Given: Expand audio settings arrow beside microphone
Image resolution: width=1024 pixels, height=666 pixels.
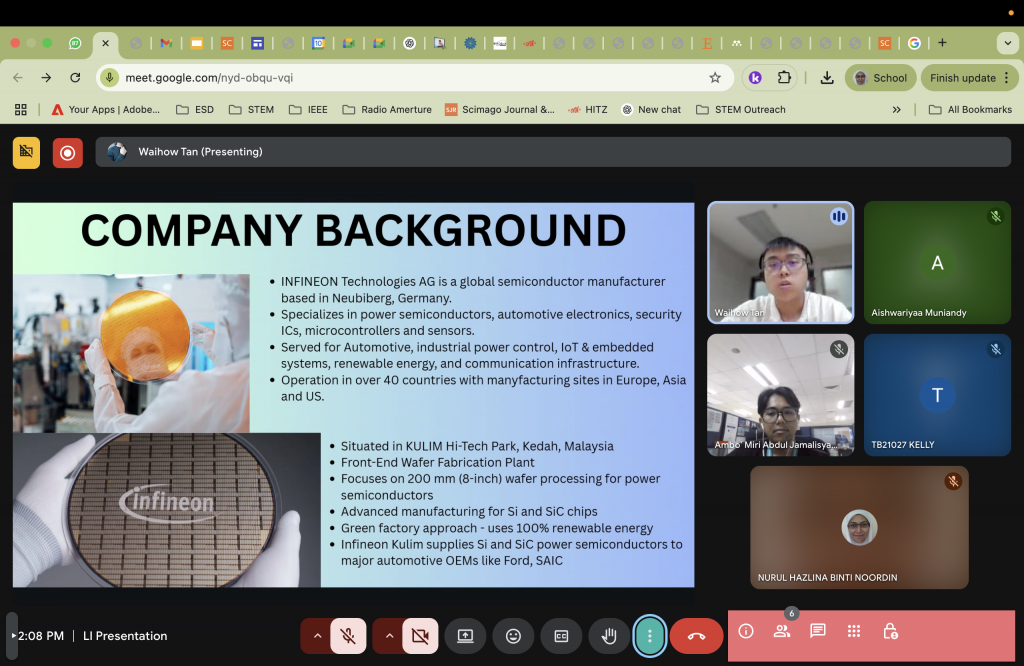Looking at the screenshot, I should click(x=317, y=635).
